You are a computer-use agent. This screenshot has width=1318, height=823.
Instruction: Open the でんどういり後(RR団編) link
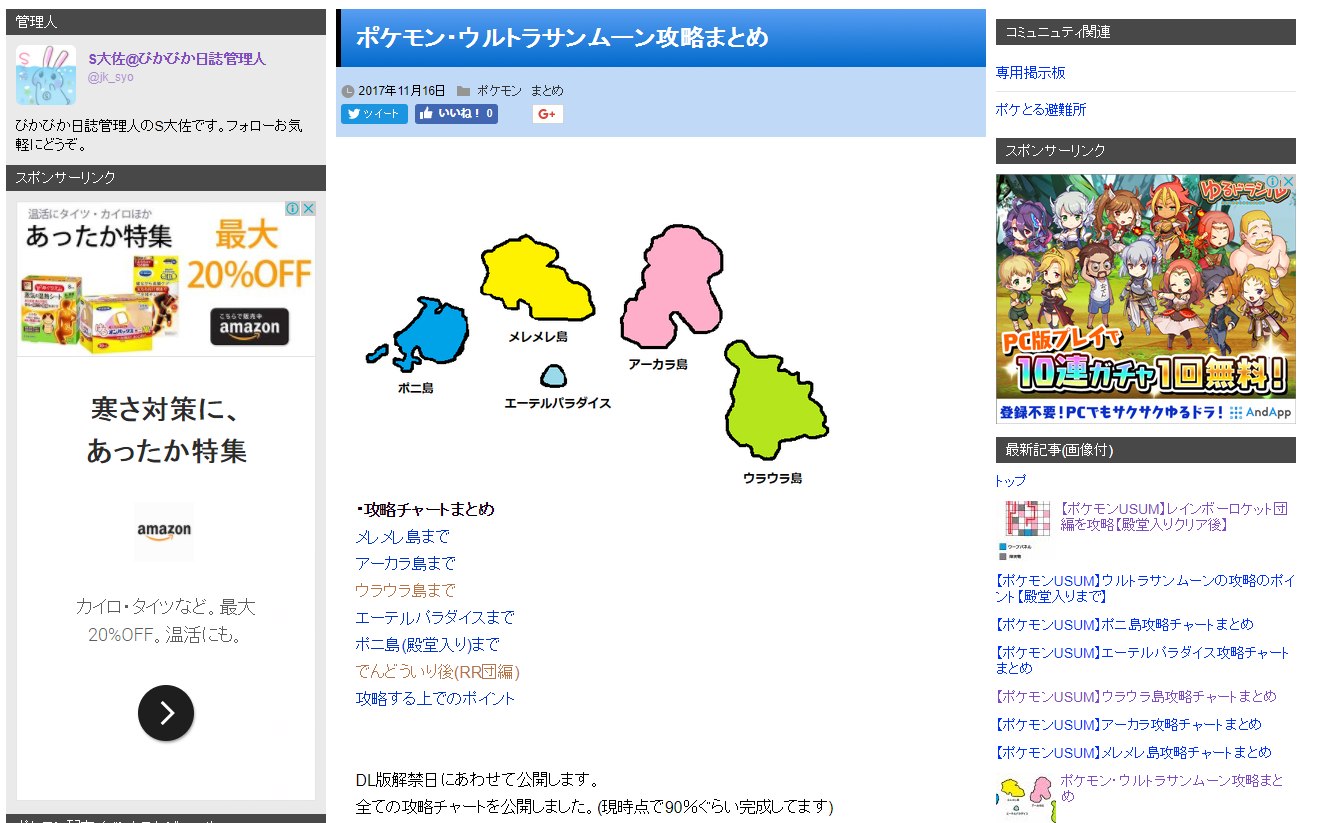(438, 672)
